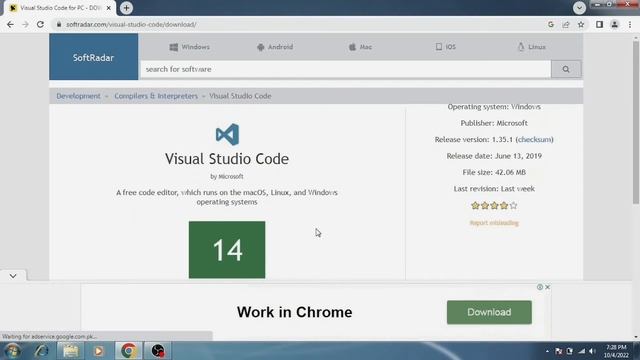Click the Visual Studio Code logo icon
Screen dimensions: 640x360
click(x=227, y=134)
